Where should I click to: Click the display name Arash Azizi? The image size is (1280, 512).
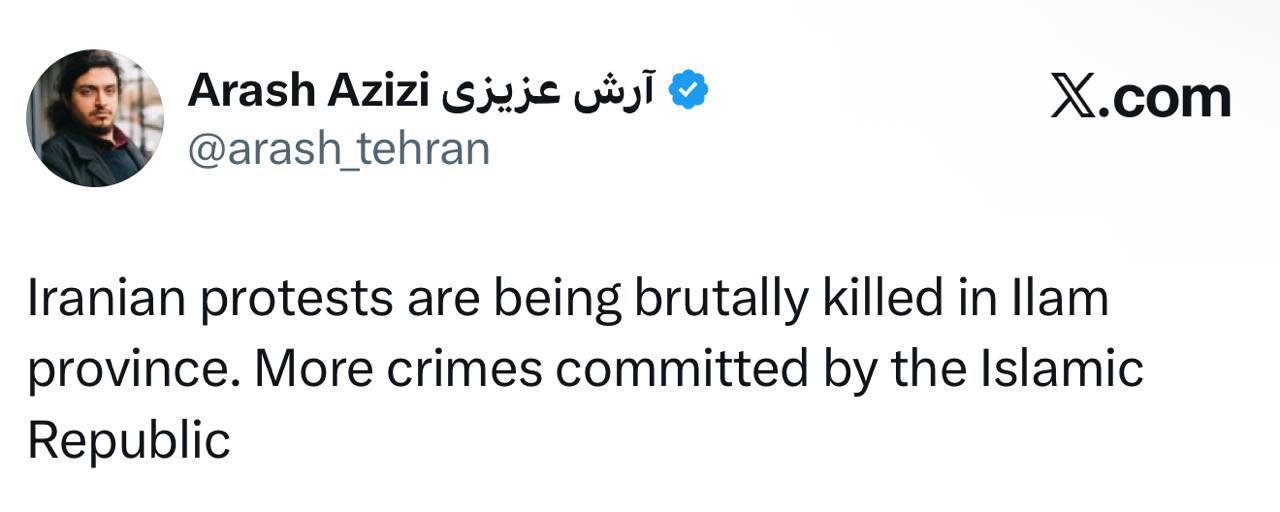(308, 92)
